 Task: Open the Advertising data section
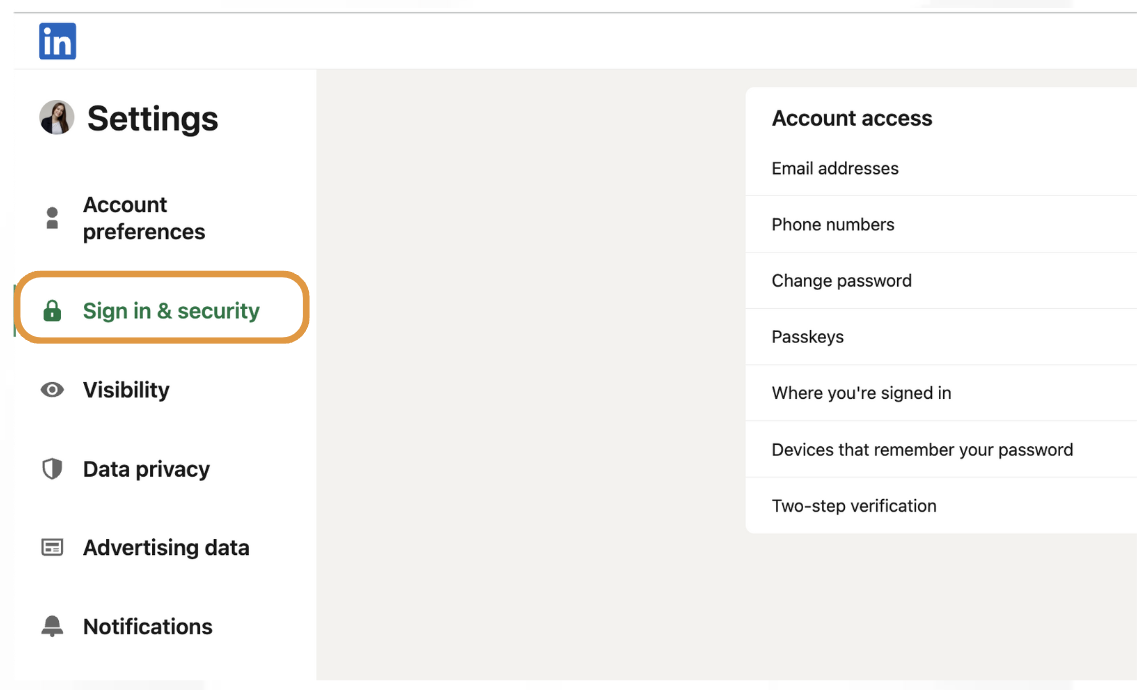point(166,547)
